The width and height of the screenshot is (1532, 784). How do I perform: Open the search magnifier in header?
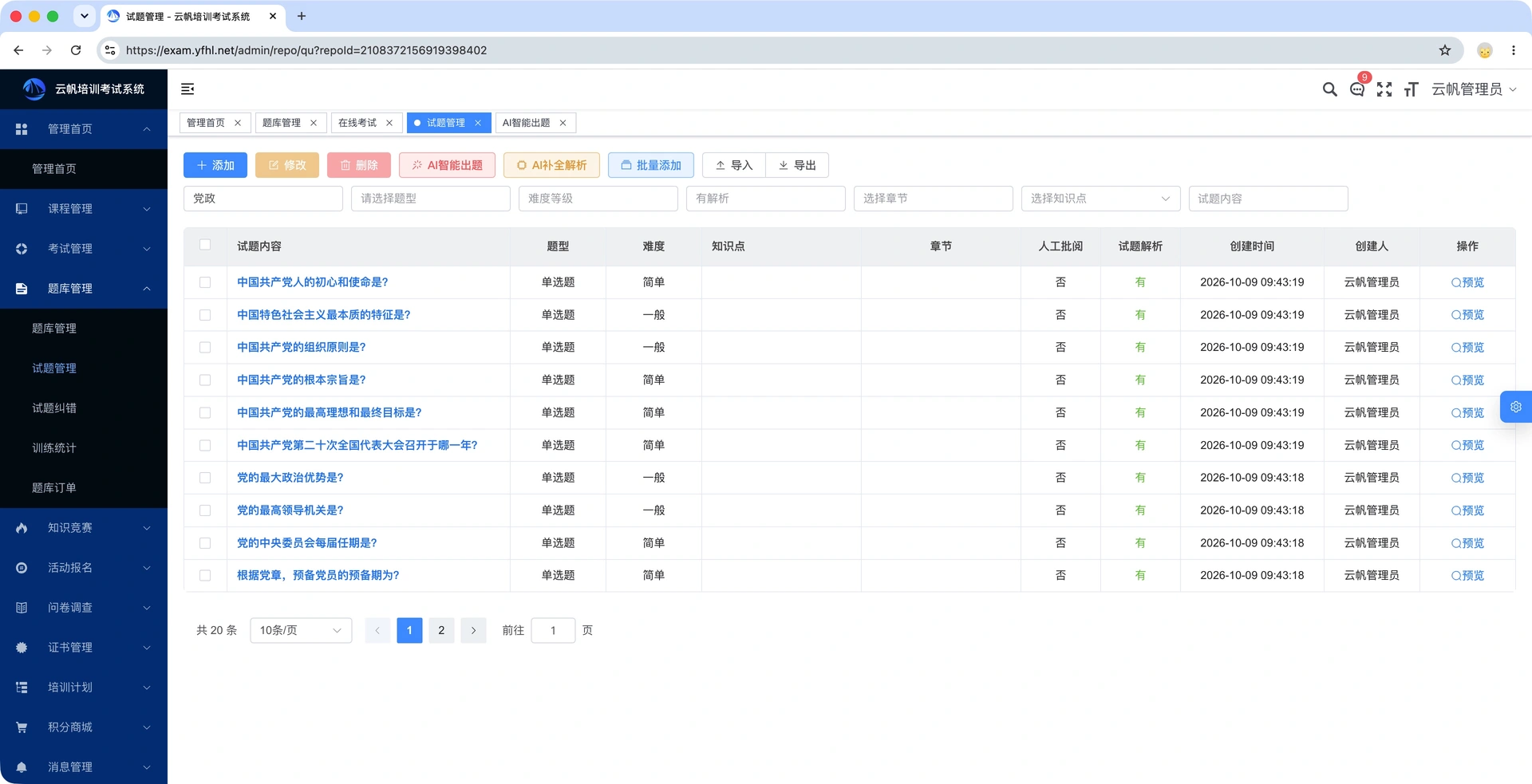[1329, 89]
